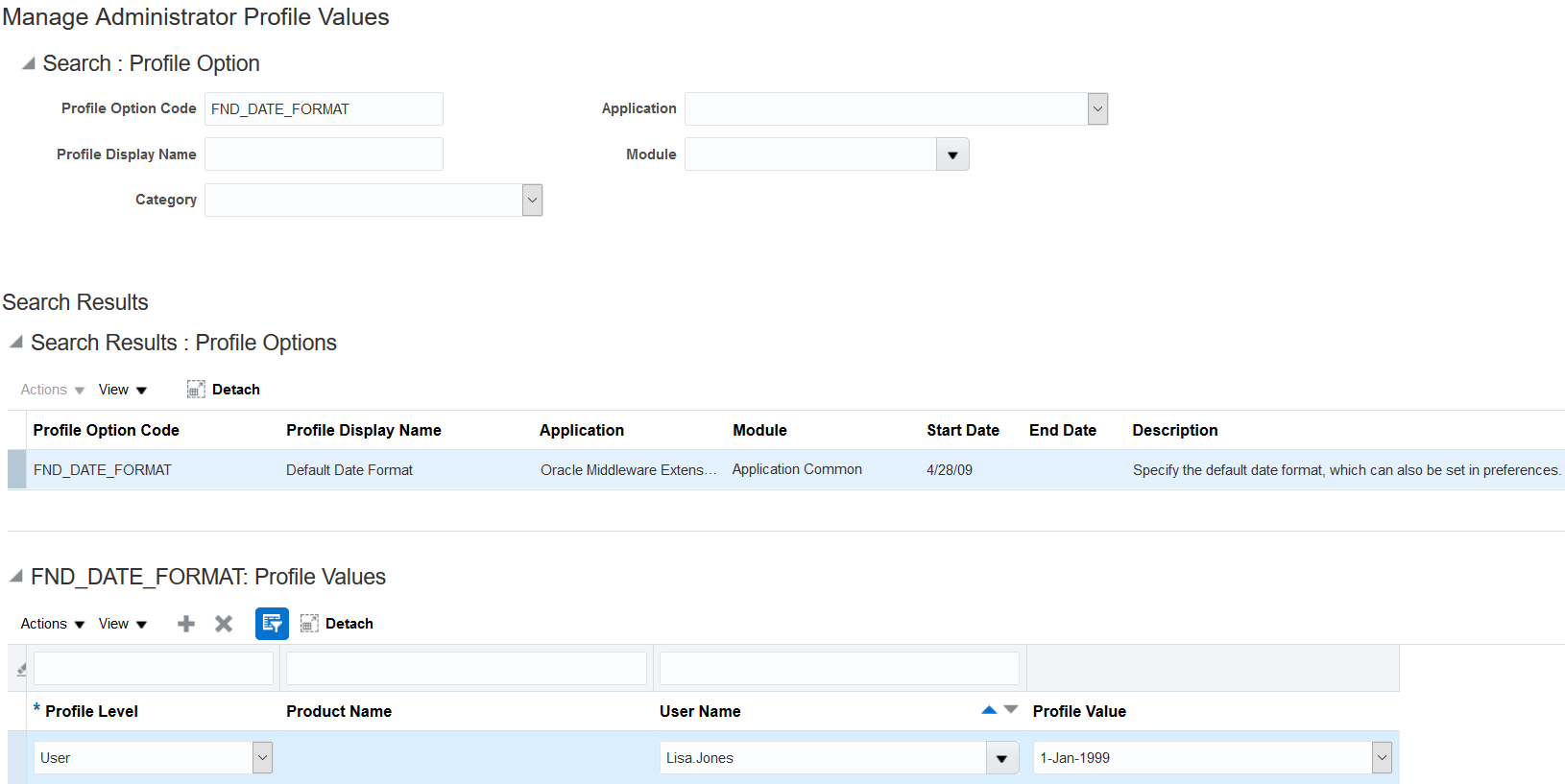Viewport: 1565px width, 784px height.
Task: Click the 4/28/09 start date cell
Action: [x=950, y=470]
